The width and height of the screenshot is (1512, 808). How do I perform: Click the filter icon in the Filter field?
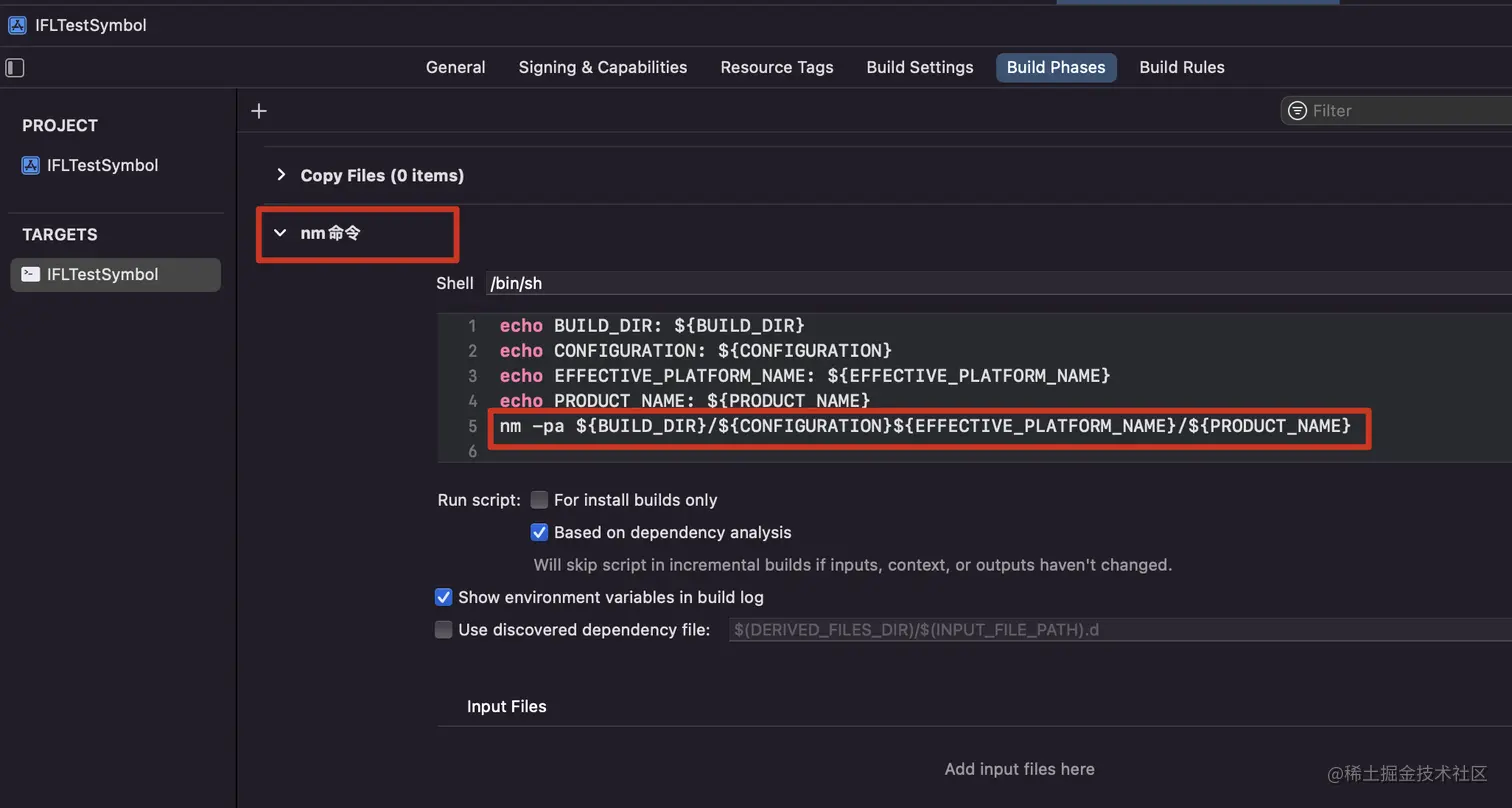[x=1297, y=110]
